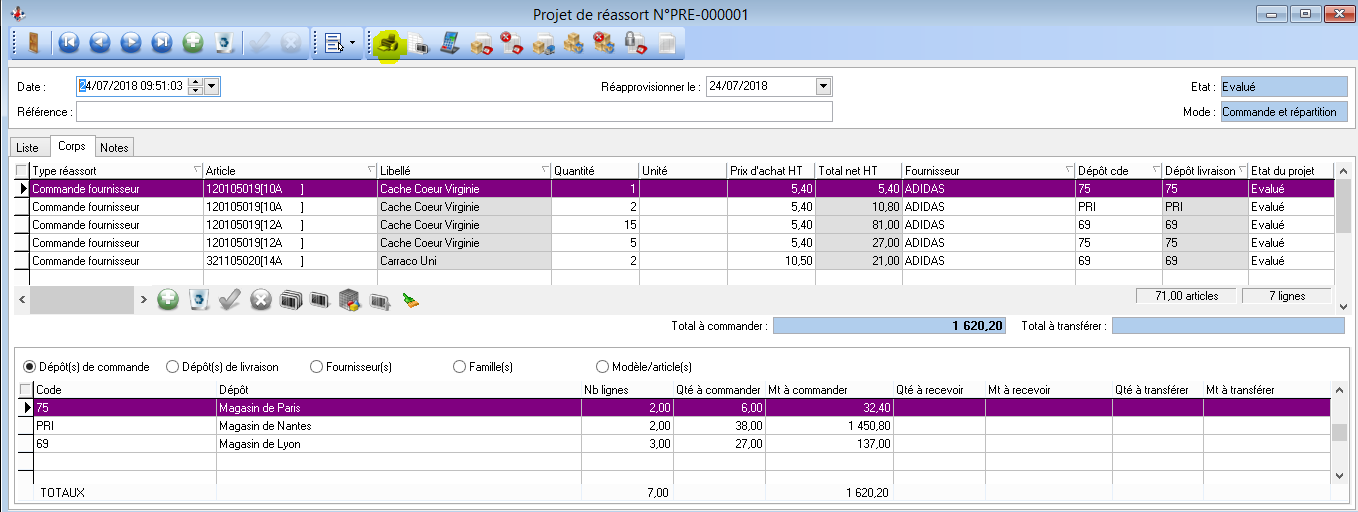Click the padlock icon in the toolbar
Viewport: 1358px width, 512px height.
tap(634, 43)
